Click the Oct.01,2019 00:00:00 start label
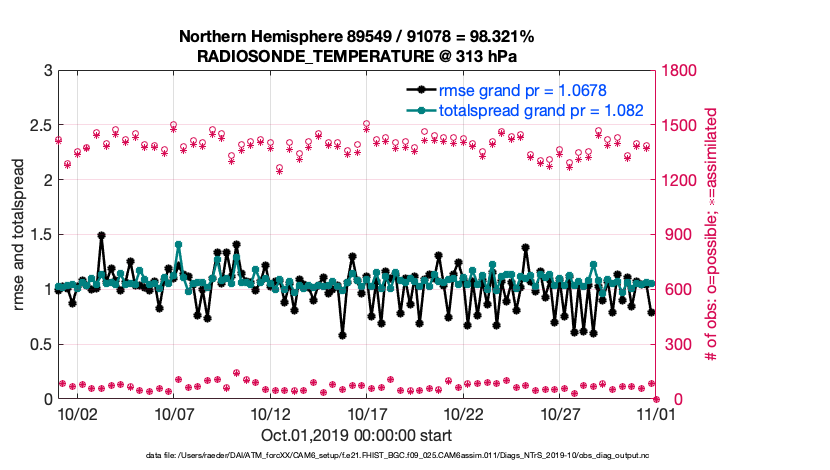The height and width of the screenshot is (470, 830). 356,435
